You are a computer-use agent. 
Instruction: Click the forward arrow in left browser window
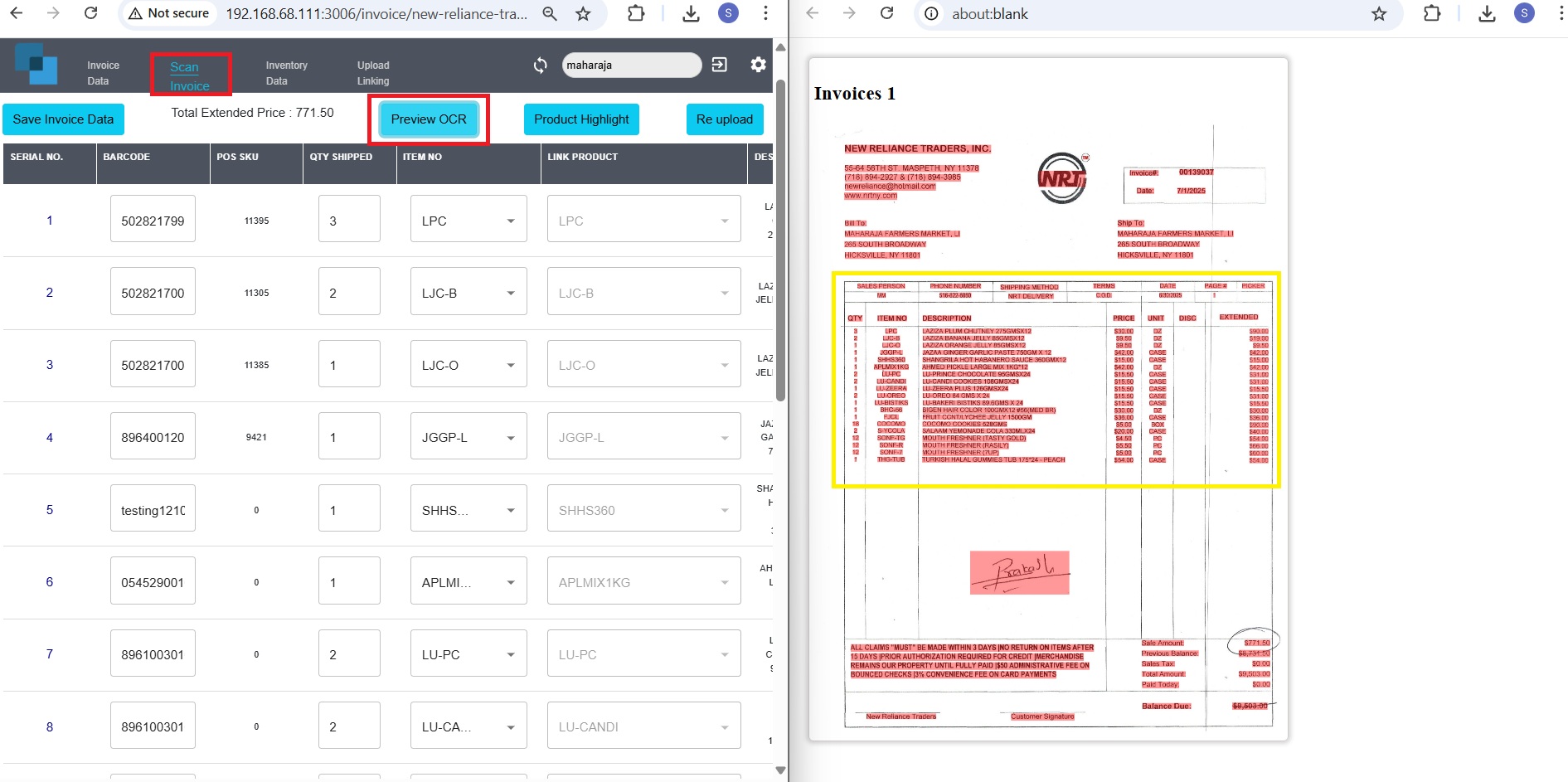point(53,13)
